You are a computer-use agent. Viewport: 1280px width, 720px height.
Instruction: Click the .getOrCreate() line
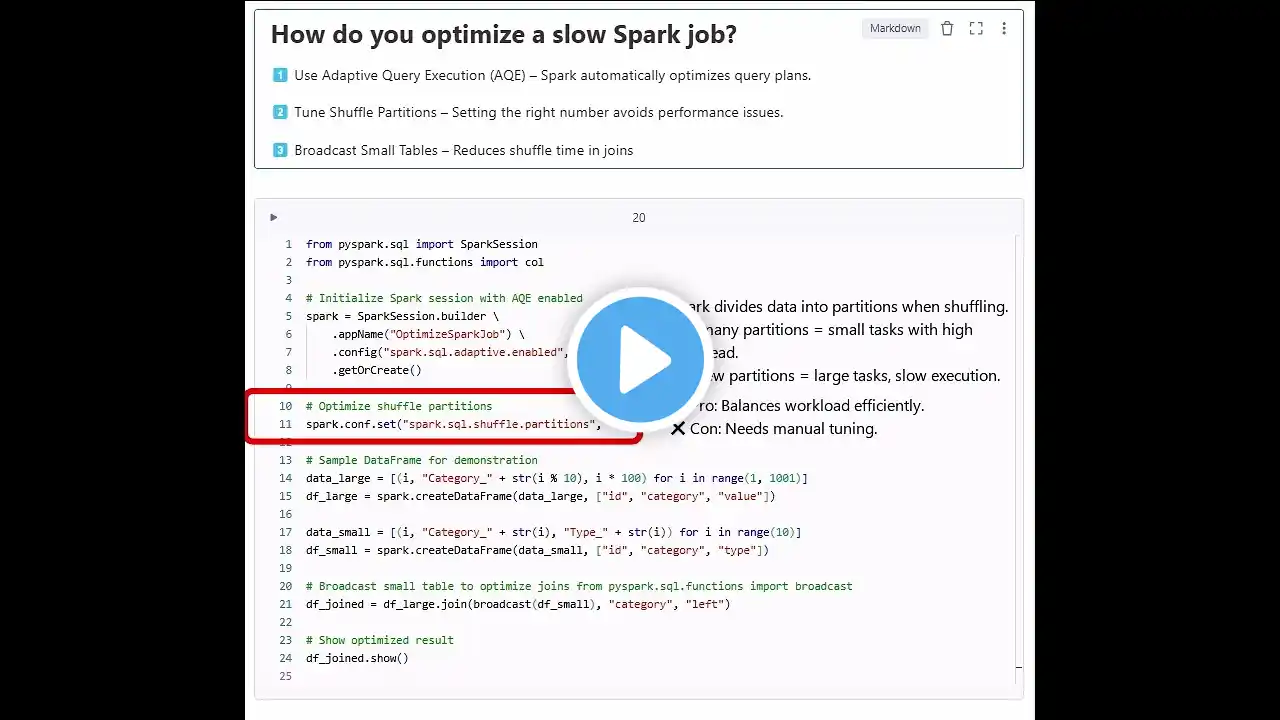(x=377, y=370)
